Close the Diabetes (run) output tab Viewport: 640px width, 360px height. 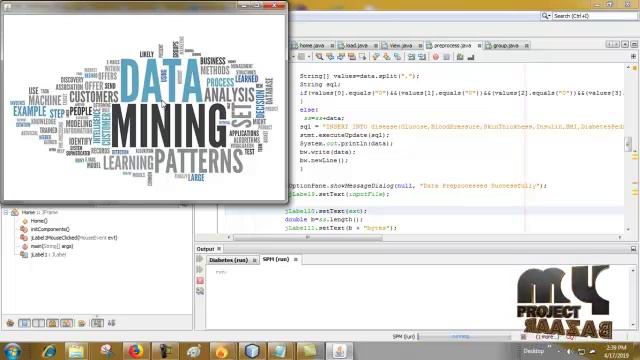pos(254,260)
